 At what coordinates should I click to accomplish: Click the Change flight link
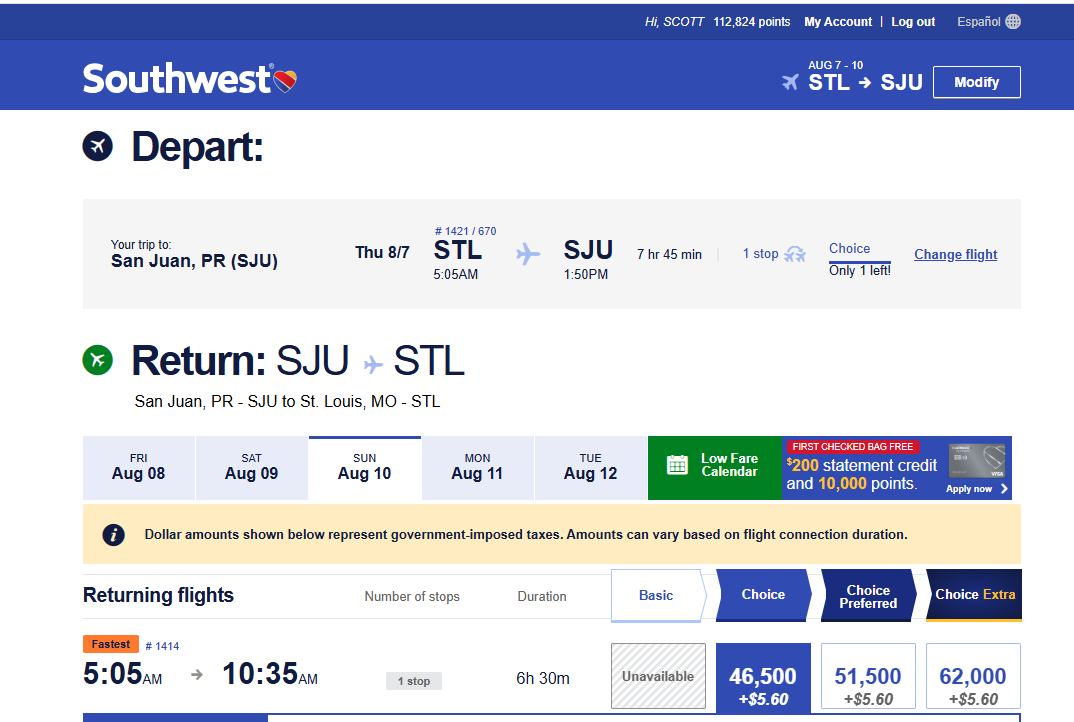point(955,254)
